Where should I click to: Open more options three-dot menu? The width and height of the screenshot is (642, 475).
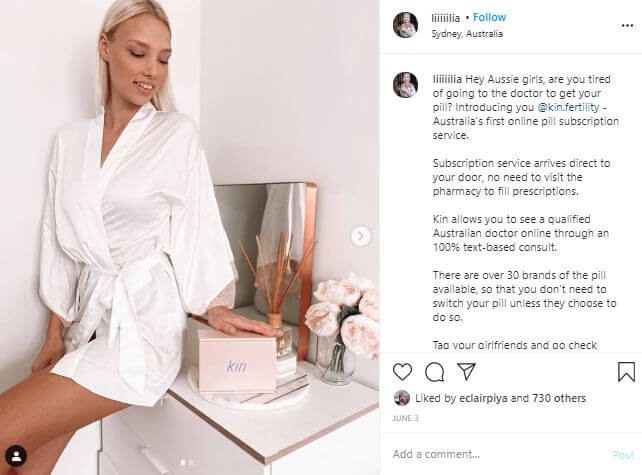point(627,25)
